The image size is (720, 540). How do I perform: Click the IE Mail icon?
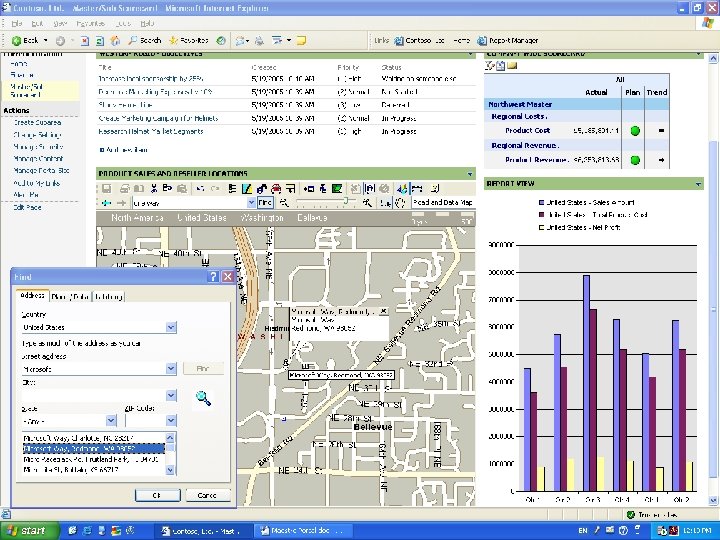click(240, 41)
